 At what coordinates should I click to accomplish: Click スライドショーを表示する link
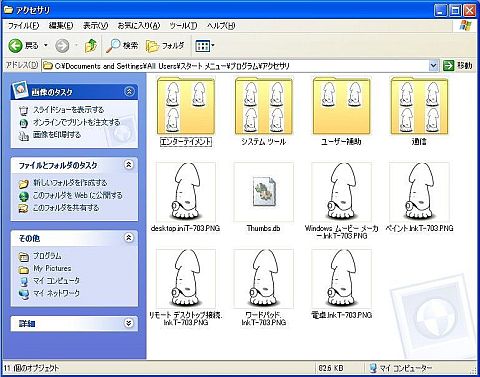click(68, 110)
